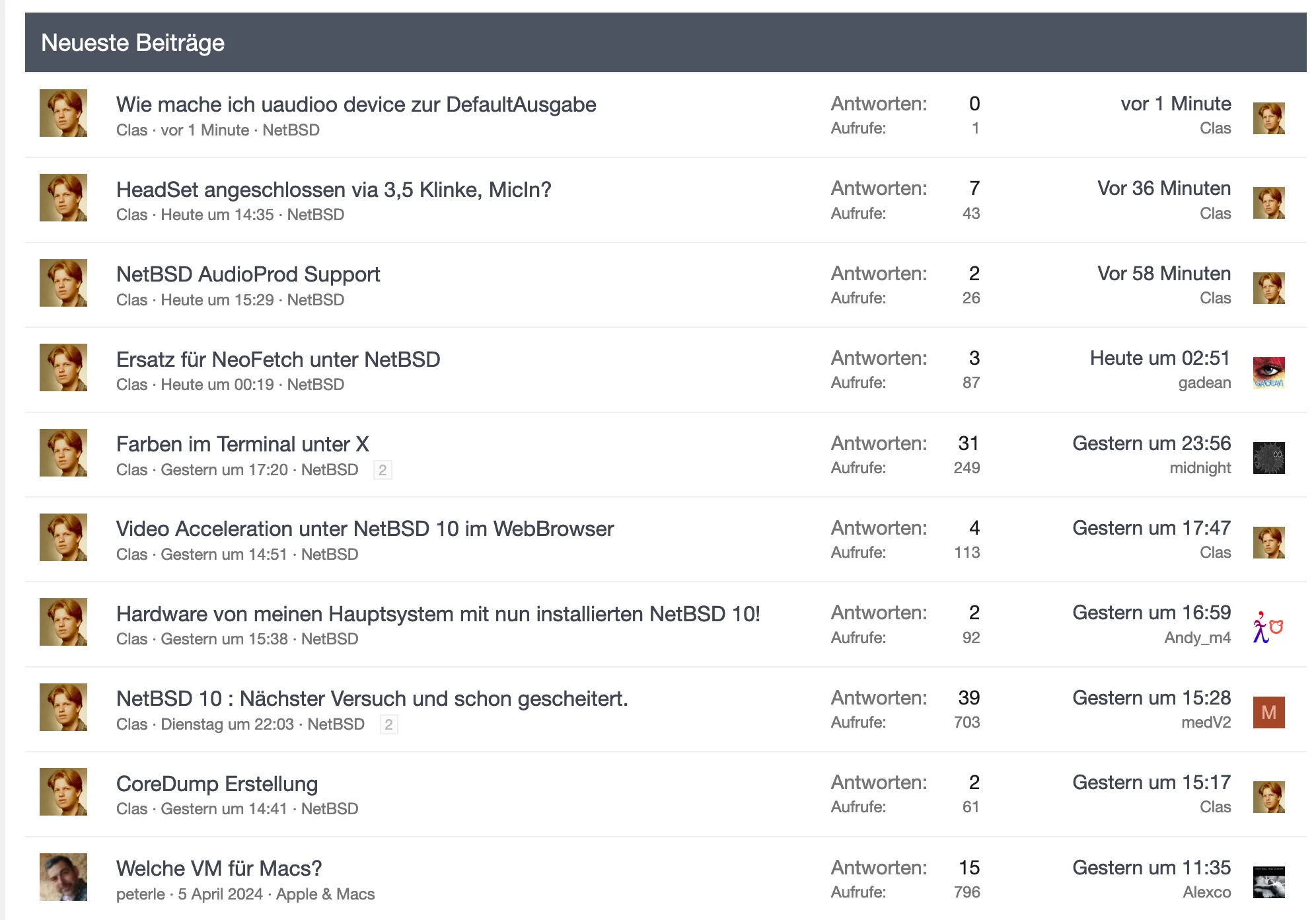Click page 2 badge of 'NetBSD 10 : Nächster Versuch'
This screenshot has height=920, width=1316.
pyautogui.click(x=388, y=724)
